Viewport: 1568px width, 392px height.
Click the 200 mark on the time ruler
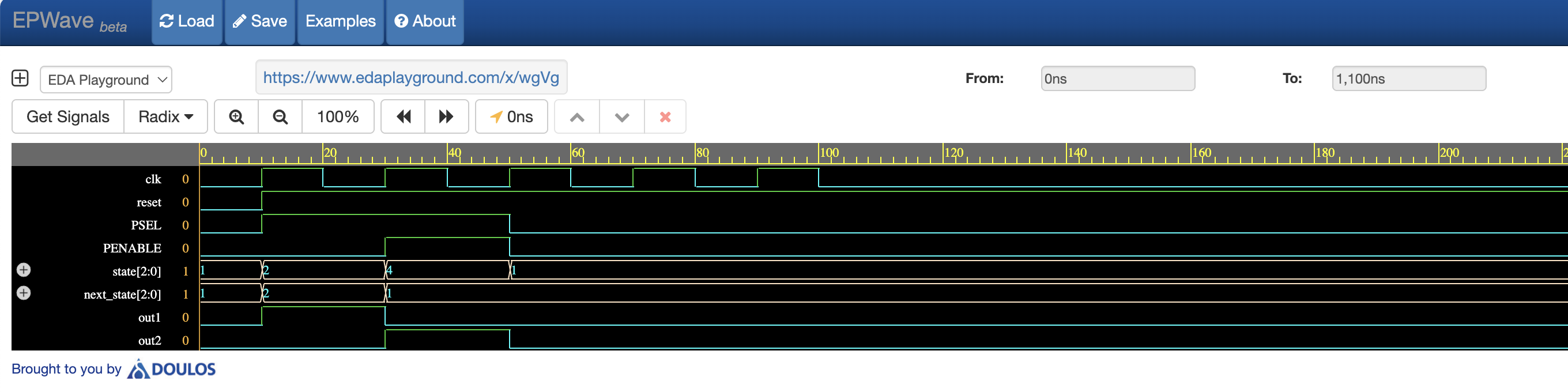pyautogui.click(x=1449, y=153)
